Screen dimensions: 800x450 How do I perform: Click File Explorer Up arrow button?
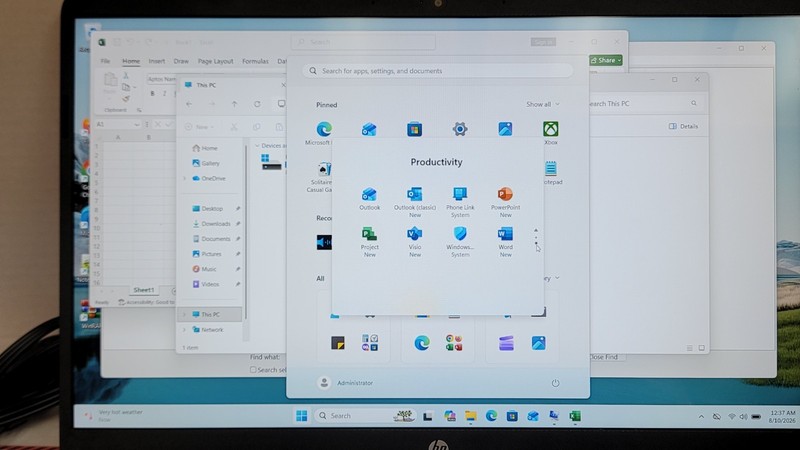tap(234, 104)
